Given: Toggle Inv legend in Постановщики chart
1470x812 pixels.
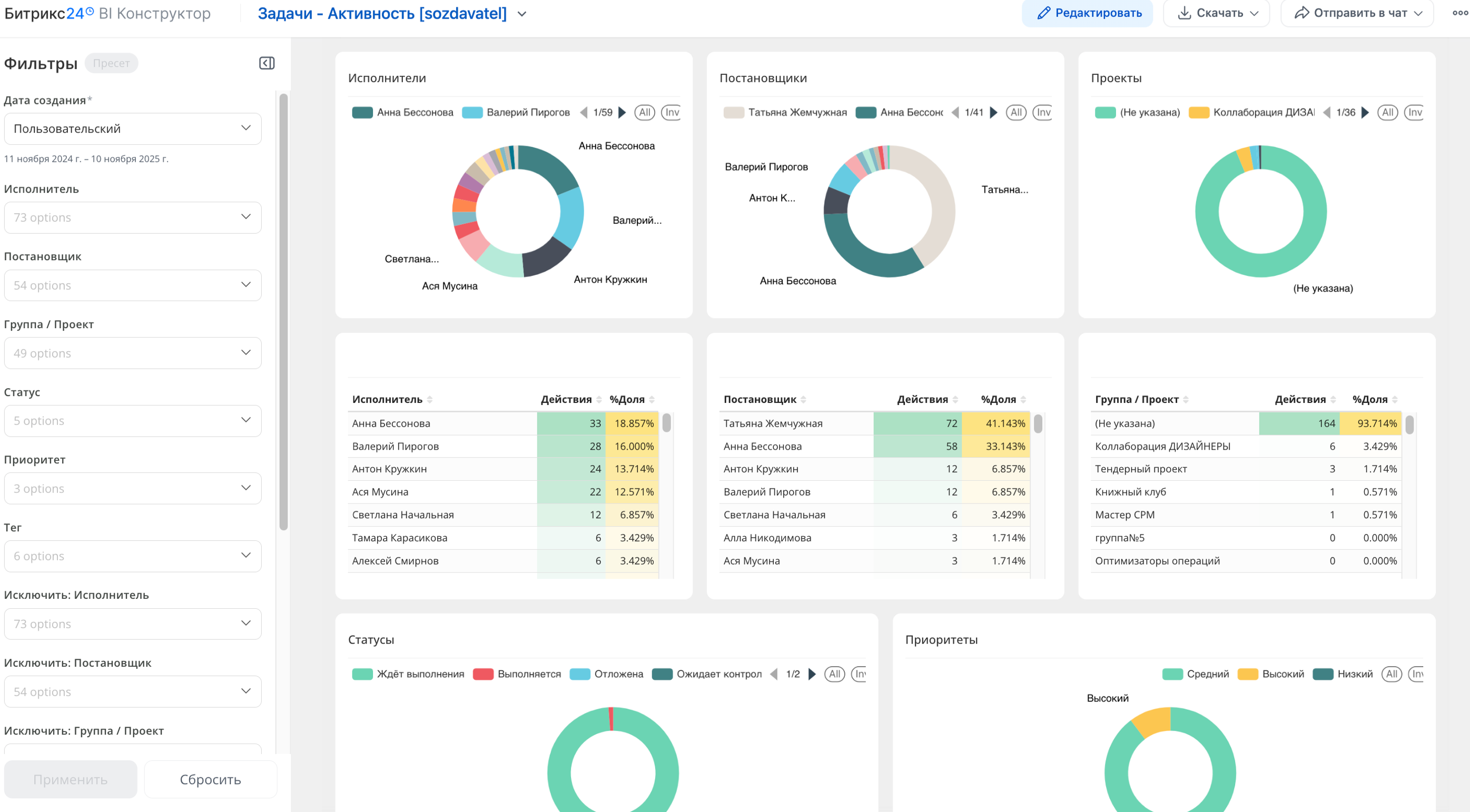Looking at the screenshot, I should click(x=1042, y=112).
